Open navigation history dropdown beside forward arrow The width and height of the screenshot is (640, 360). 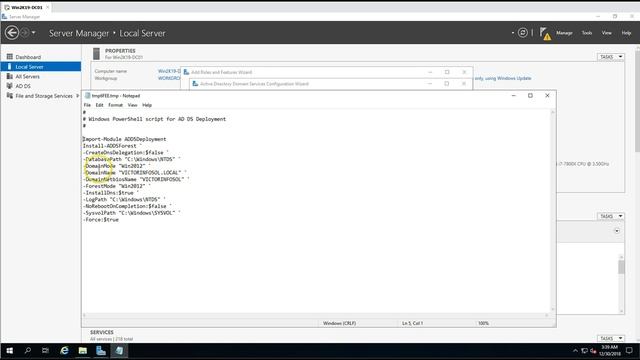tap(33, 33)
